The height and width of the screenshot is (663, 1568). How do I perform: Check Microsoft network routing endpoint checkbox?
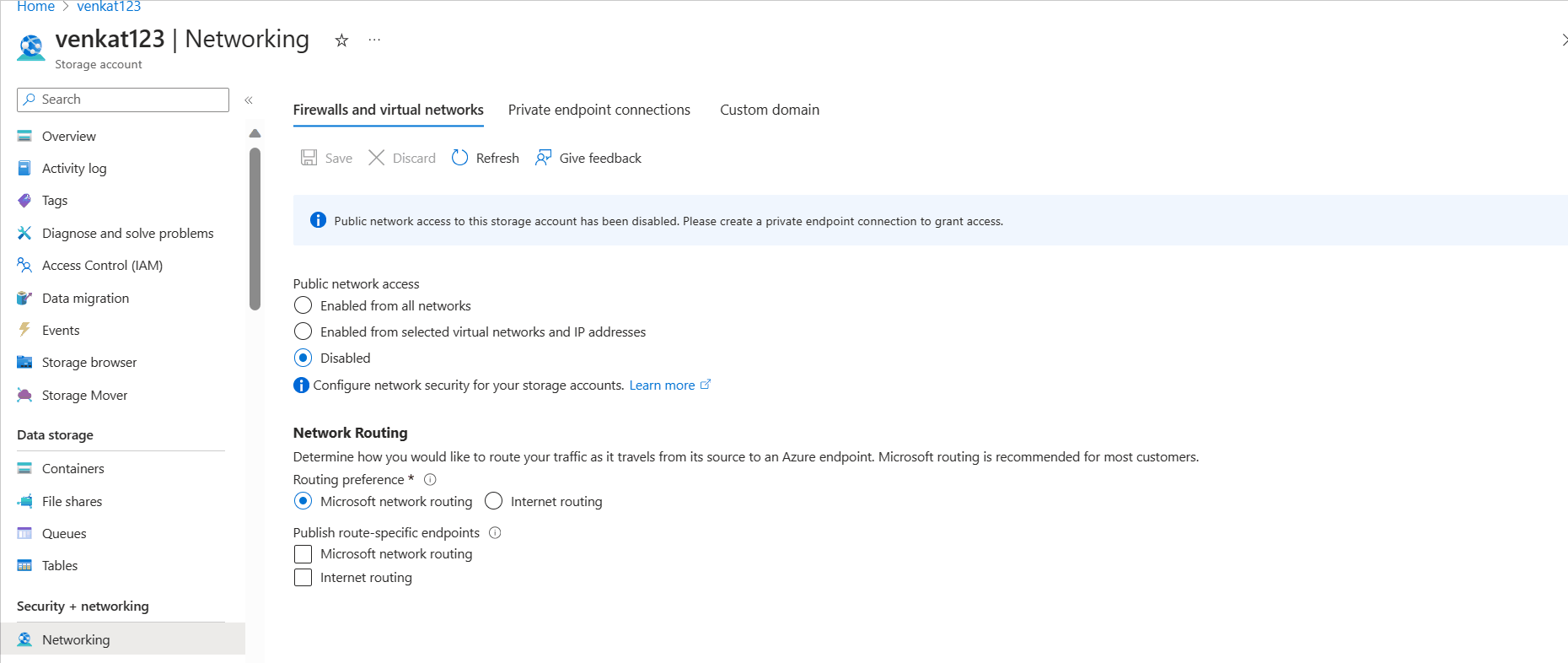[x=303, y=554]
